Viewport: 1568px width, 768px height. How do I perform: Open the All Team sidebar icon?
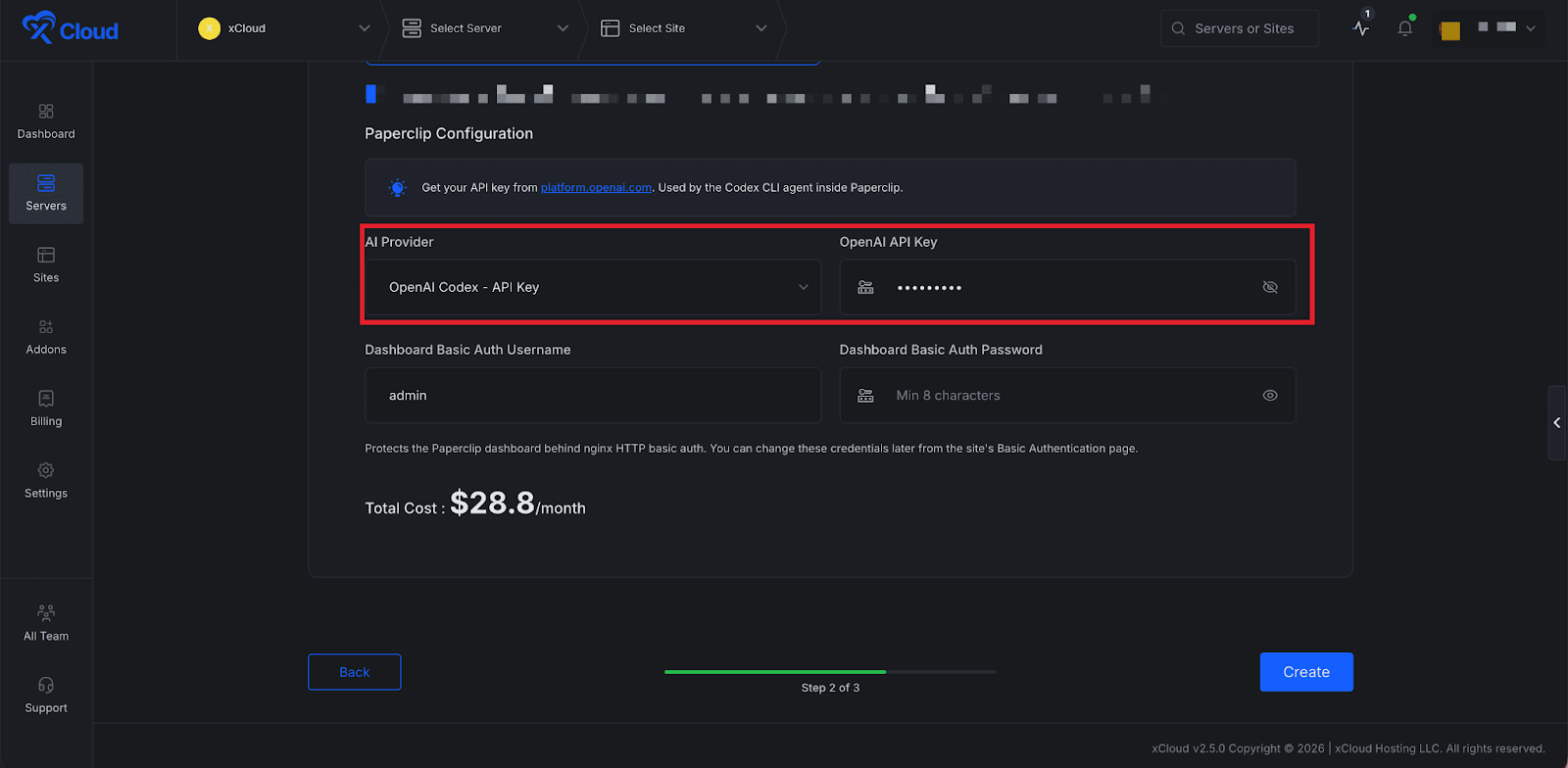point(46,613)
